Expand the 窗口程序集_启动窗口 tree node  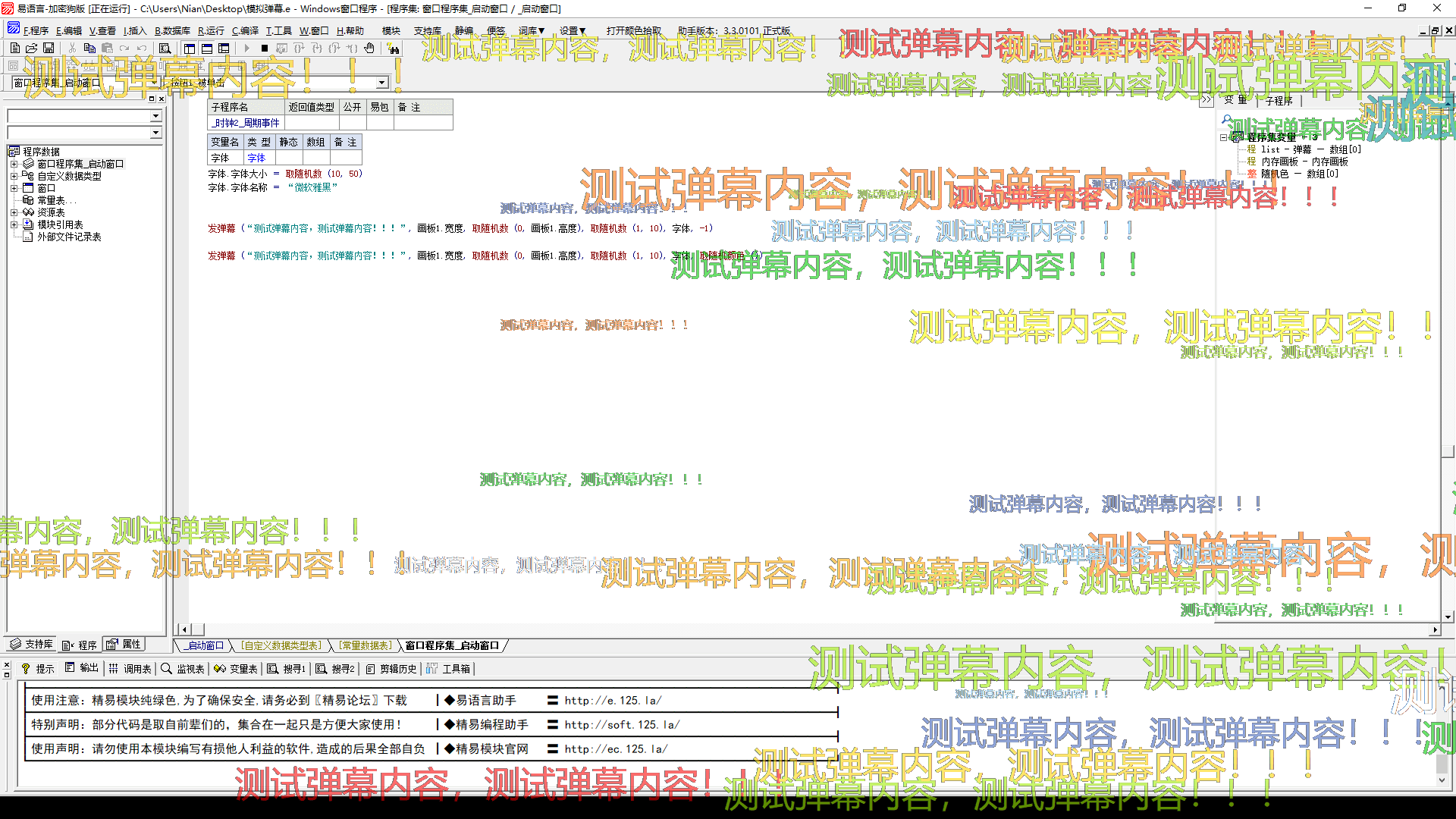pos(14,164)
